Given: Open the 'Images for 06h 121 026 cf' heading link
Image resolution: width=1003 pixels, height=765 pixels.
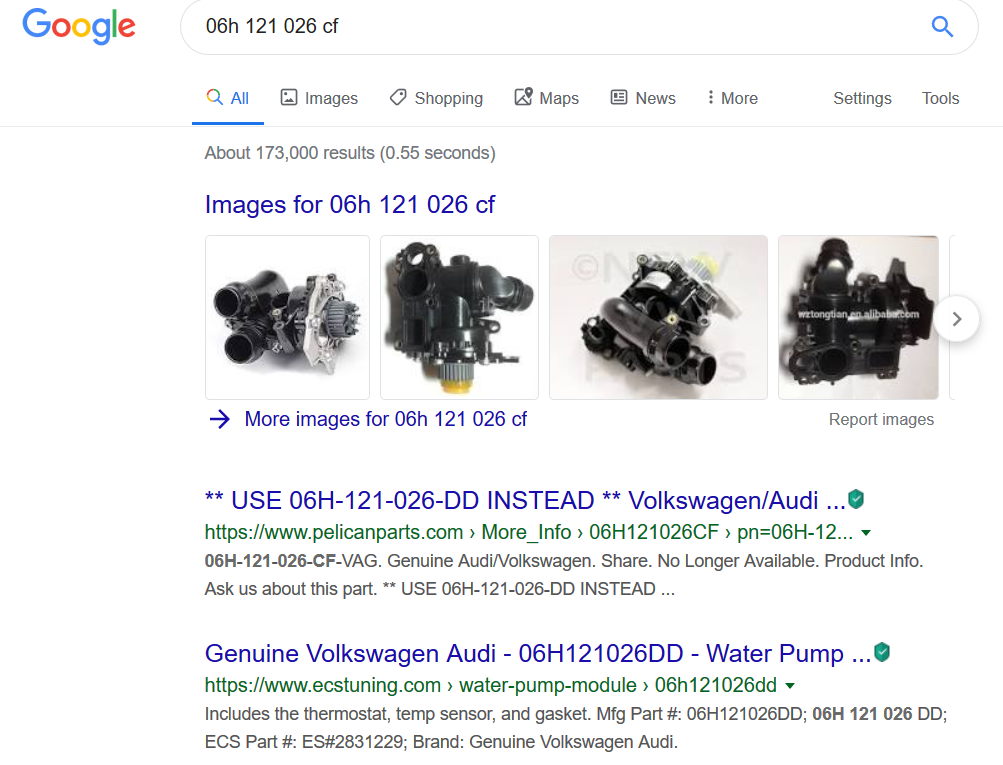Looking at the screenshot, I should pos(349,205).
